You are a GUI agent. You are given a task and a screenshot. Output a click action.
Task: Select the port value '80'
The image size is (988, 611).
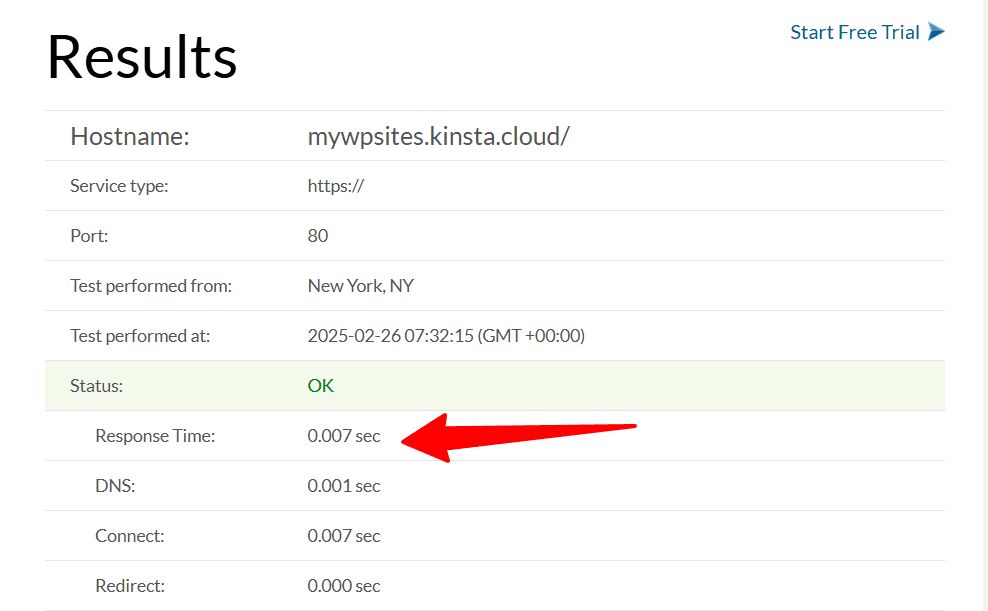[x=318, y=236]
